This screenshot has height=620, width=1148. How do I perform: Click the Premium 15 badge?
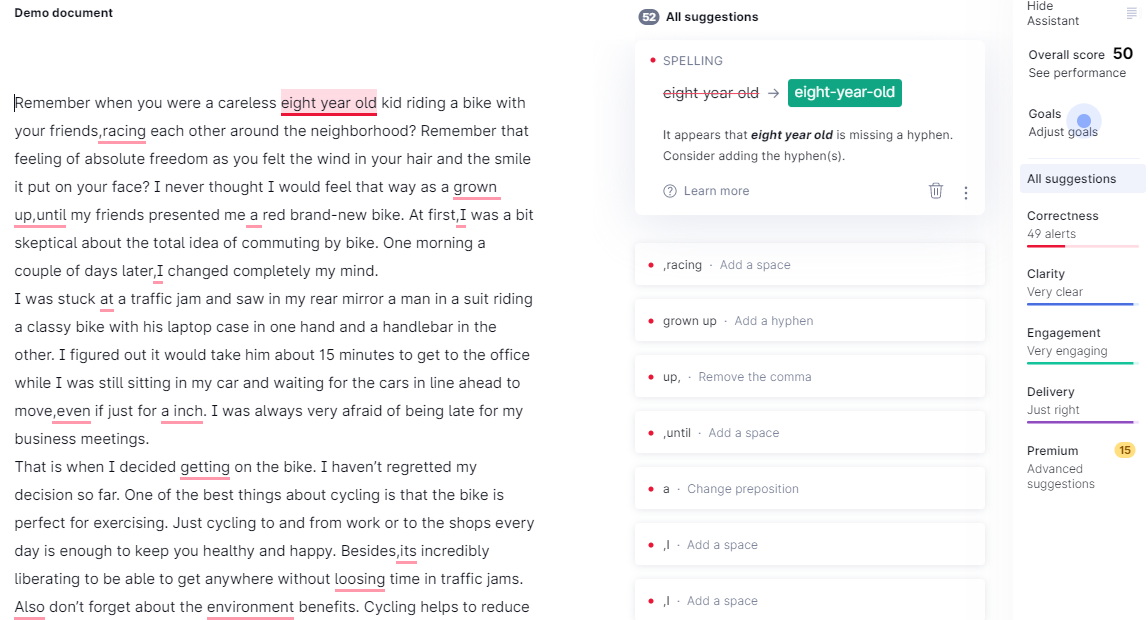tap(1125, 450)
